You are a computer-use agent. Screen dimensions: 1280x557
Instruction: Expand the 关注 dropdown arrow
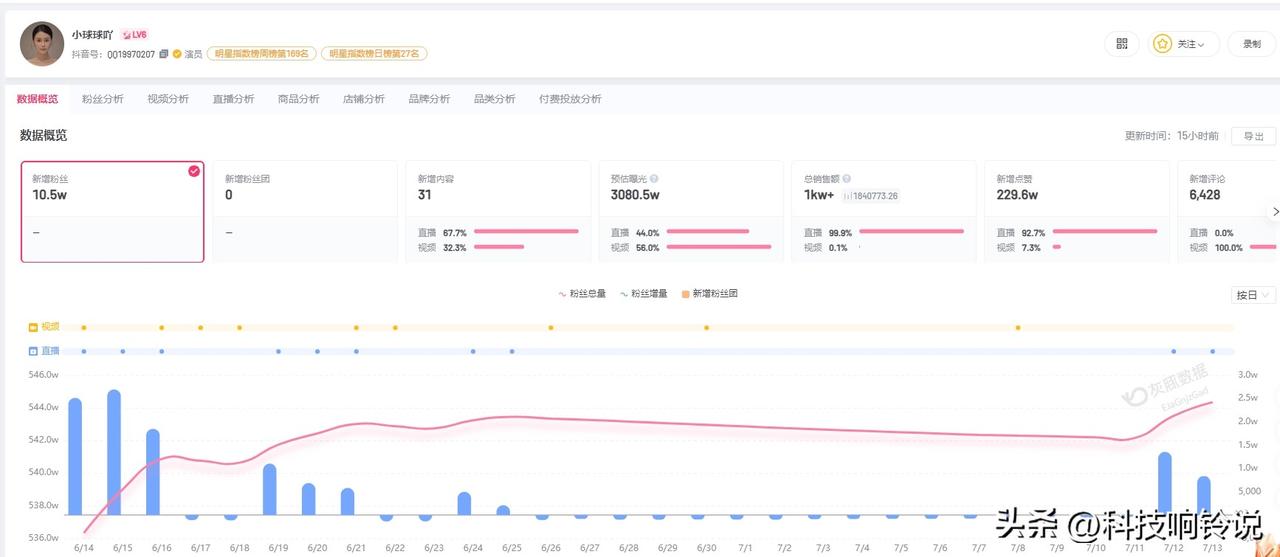[x=1201, y=45]
